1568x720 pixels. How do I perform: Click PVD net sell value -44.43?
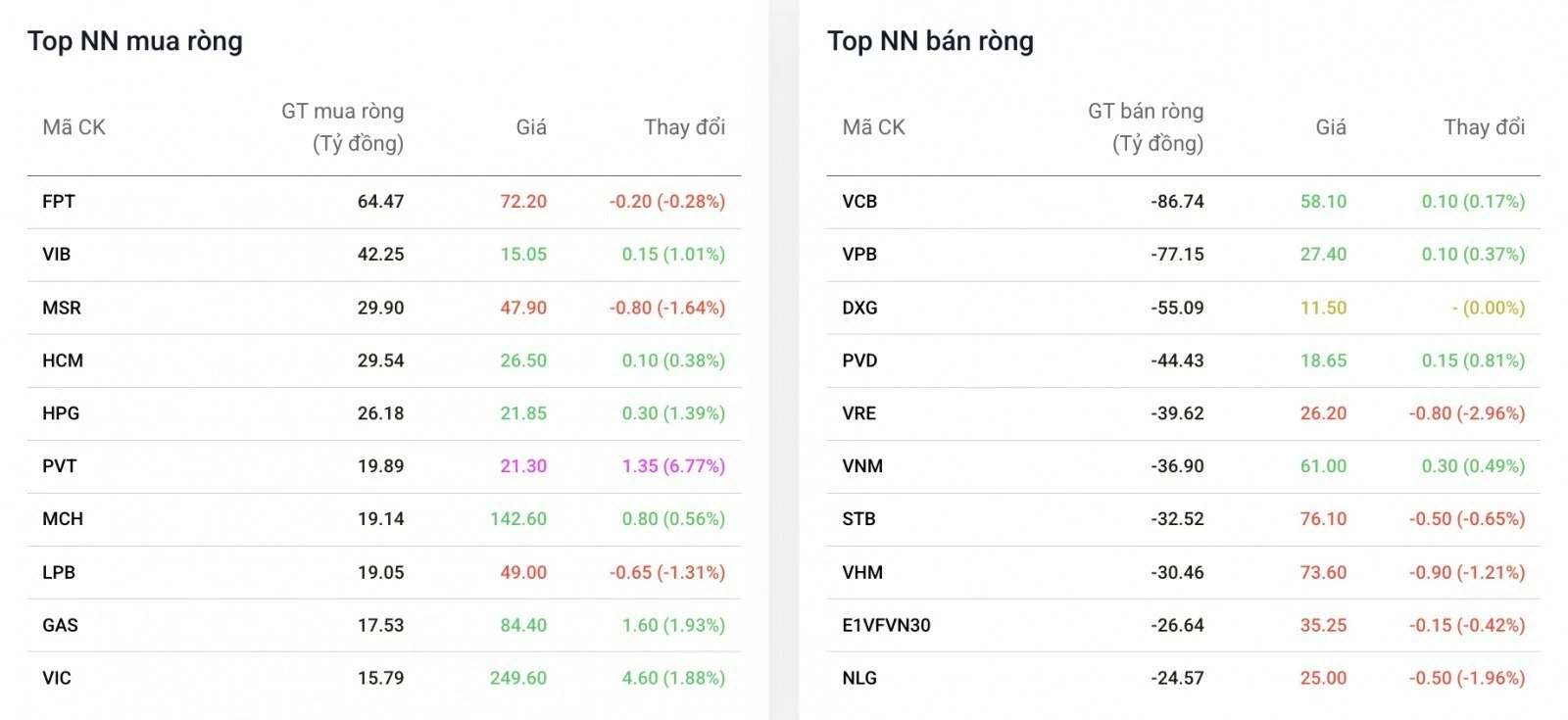pyautogui.click(x=1177, y=360)
